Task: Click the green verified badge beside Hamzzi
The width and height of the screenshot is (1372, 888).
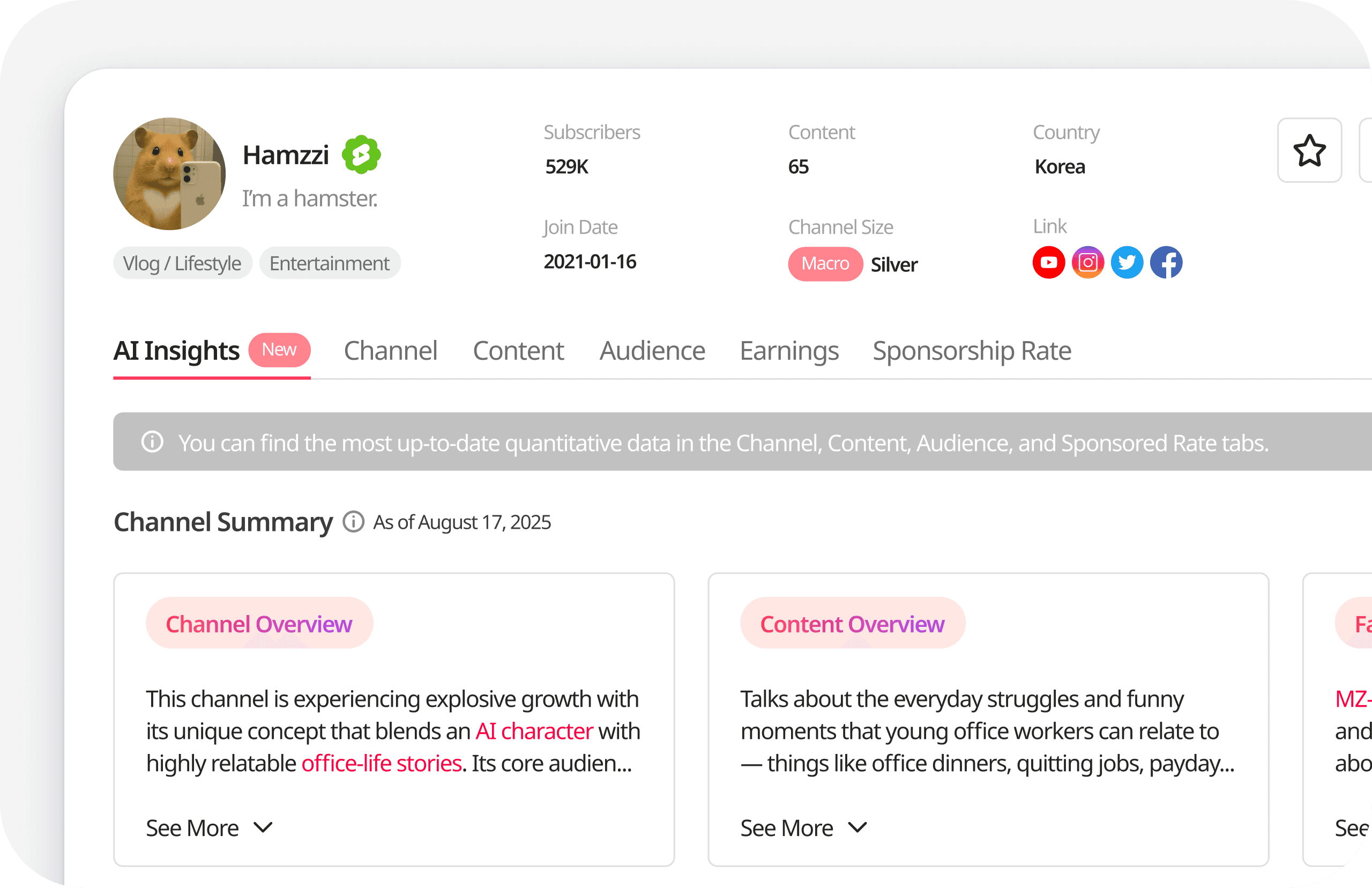Action: tap(361, 154)
